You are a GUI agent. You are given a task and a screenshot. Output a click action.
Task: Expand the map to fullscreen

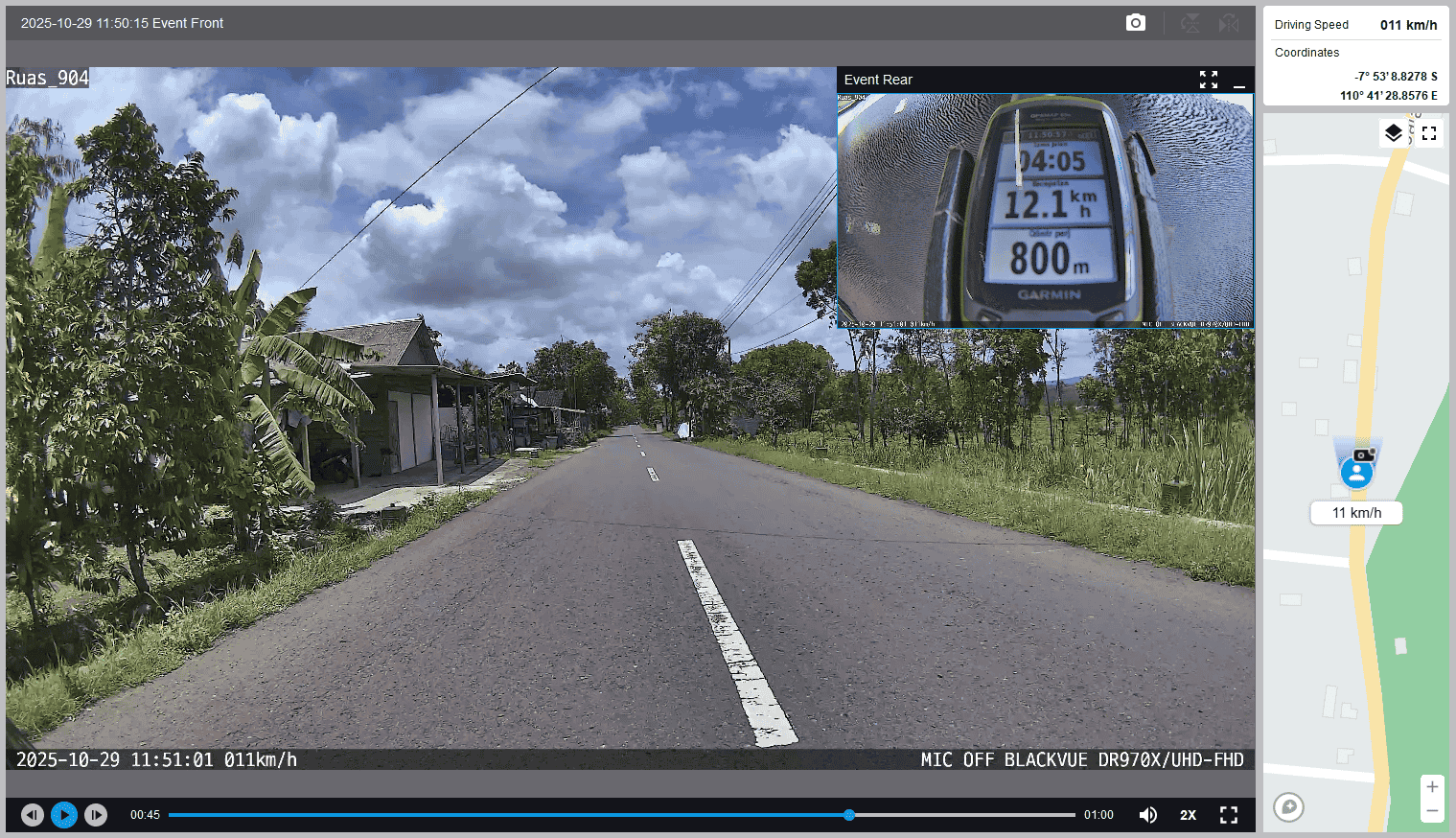point(1429,133)
